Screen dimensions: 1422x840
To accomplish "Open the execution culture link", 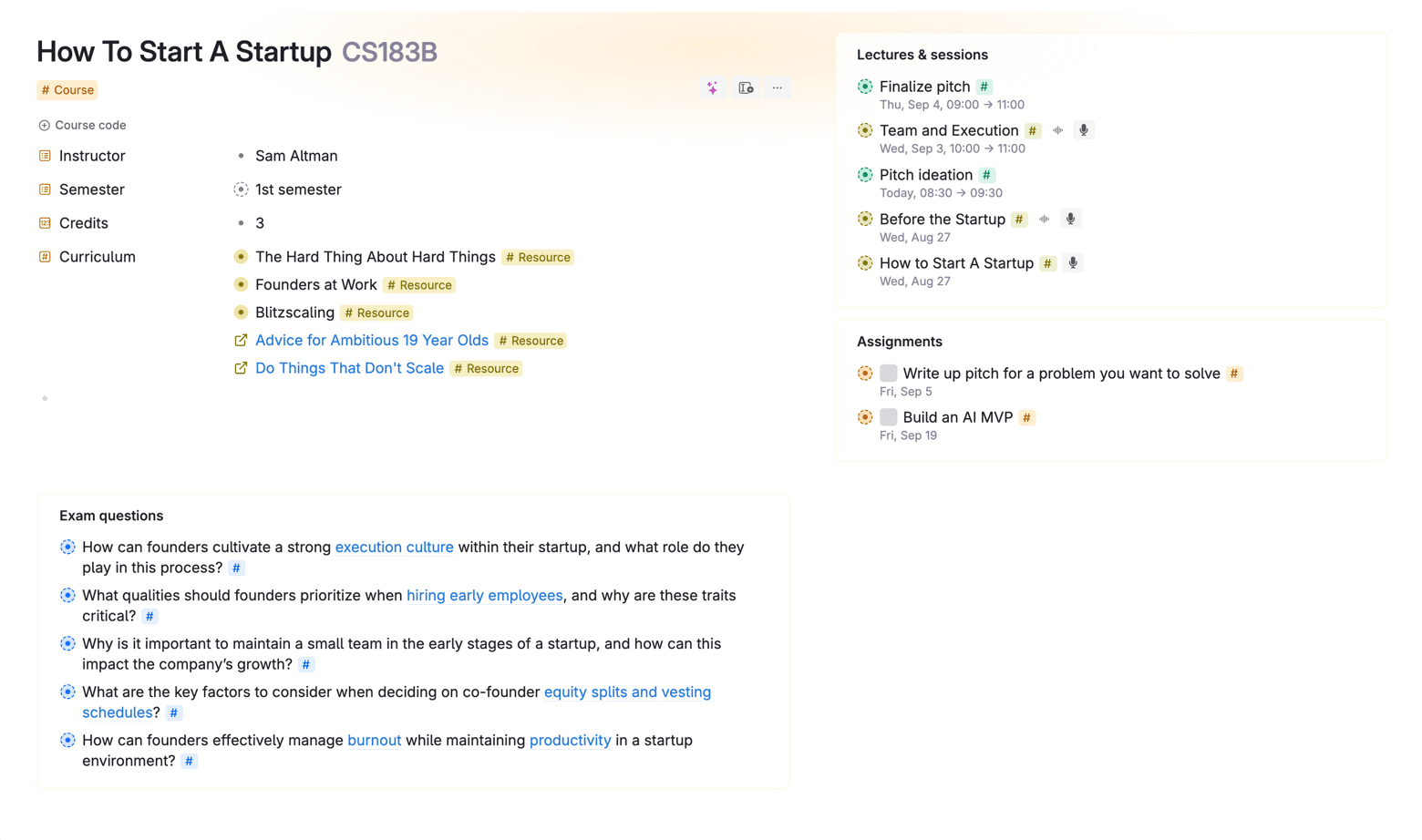I will (x=394, y=548).
